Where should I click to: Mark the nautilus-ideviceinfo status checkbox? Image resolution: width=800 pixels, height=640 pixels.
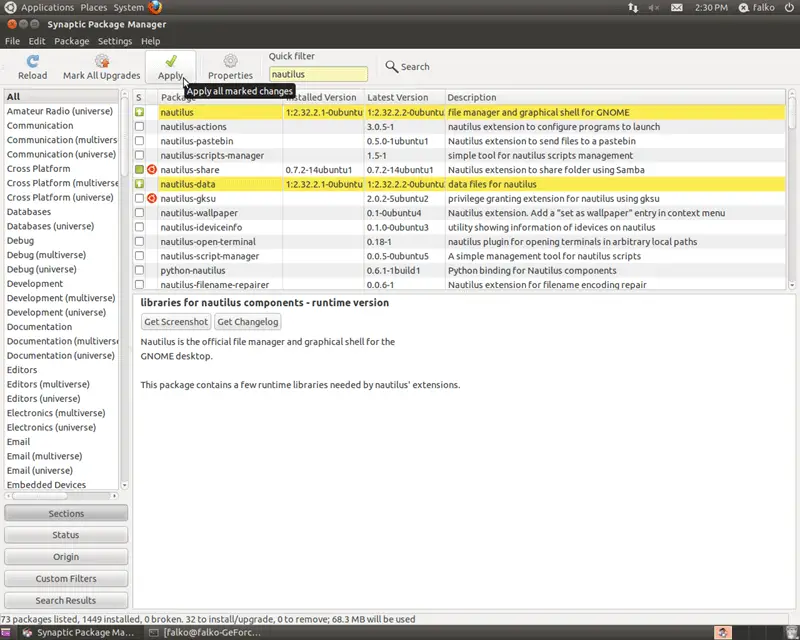click(x=139, y=227)
